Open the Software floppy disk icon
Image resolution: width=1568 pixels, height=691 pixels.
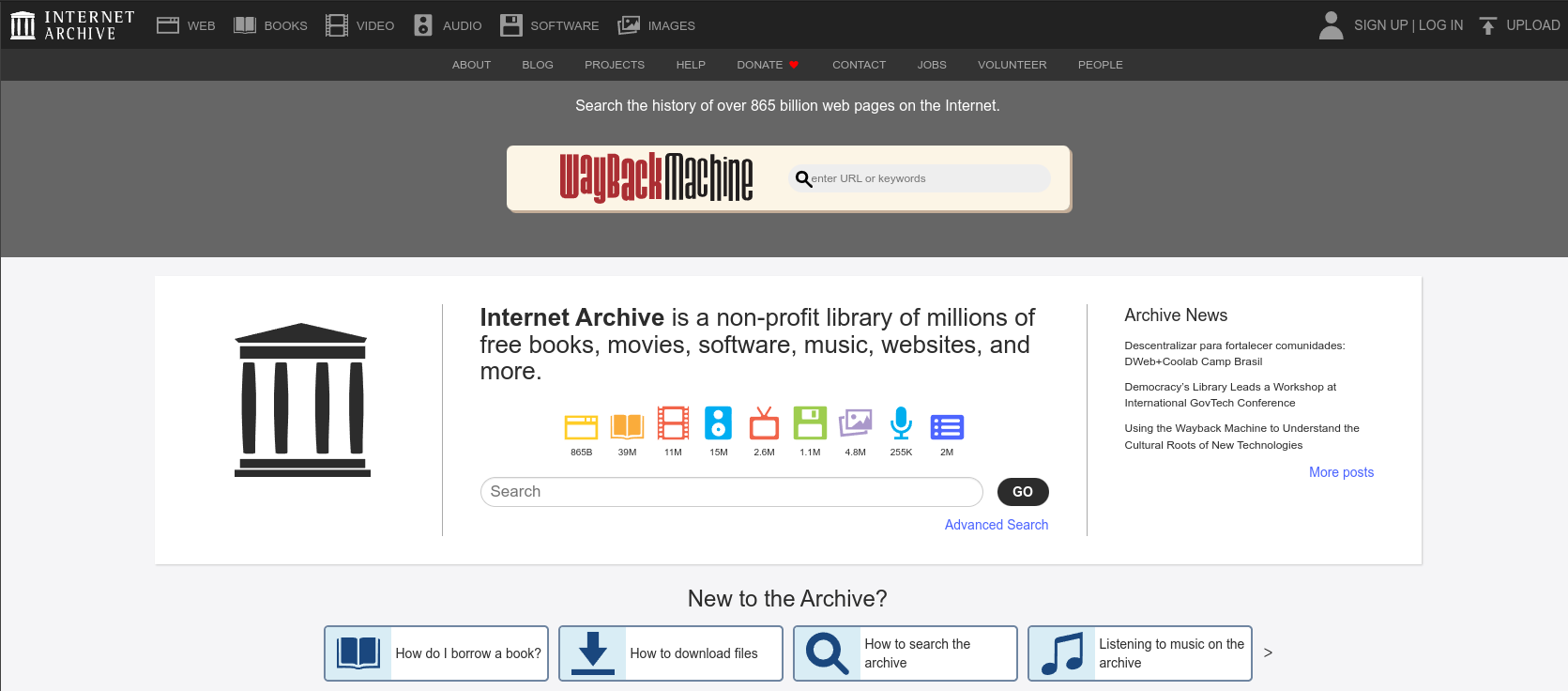[511, 25]
